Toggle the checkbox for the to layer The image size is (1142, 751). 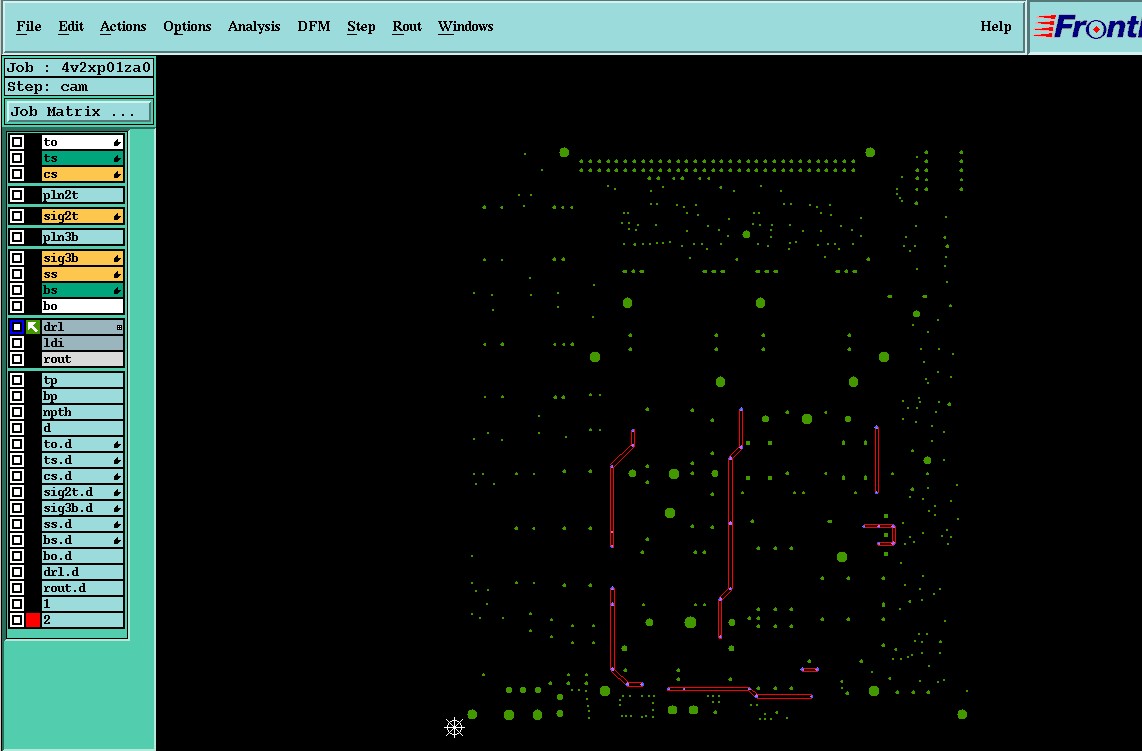click(17, 142)
